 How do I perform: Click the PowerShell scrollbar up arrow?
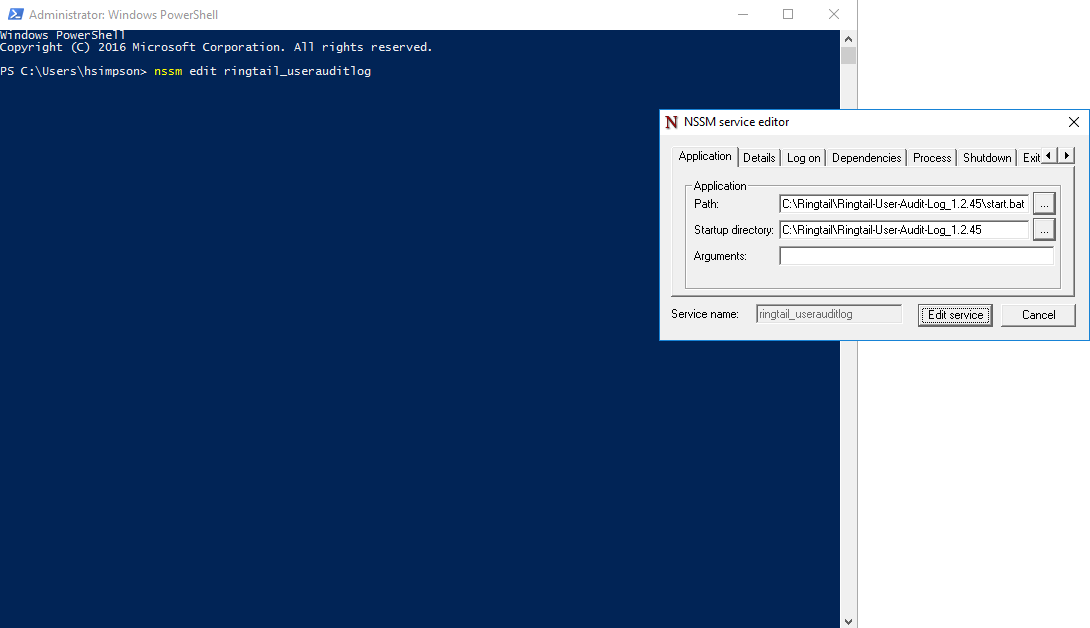click(848, 39)
